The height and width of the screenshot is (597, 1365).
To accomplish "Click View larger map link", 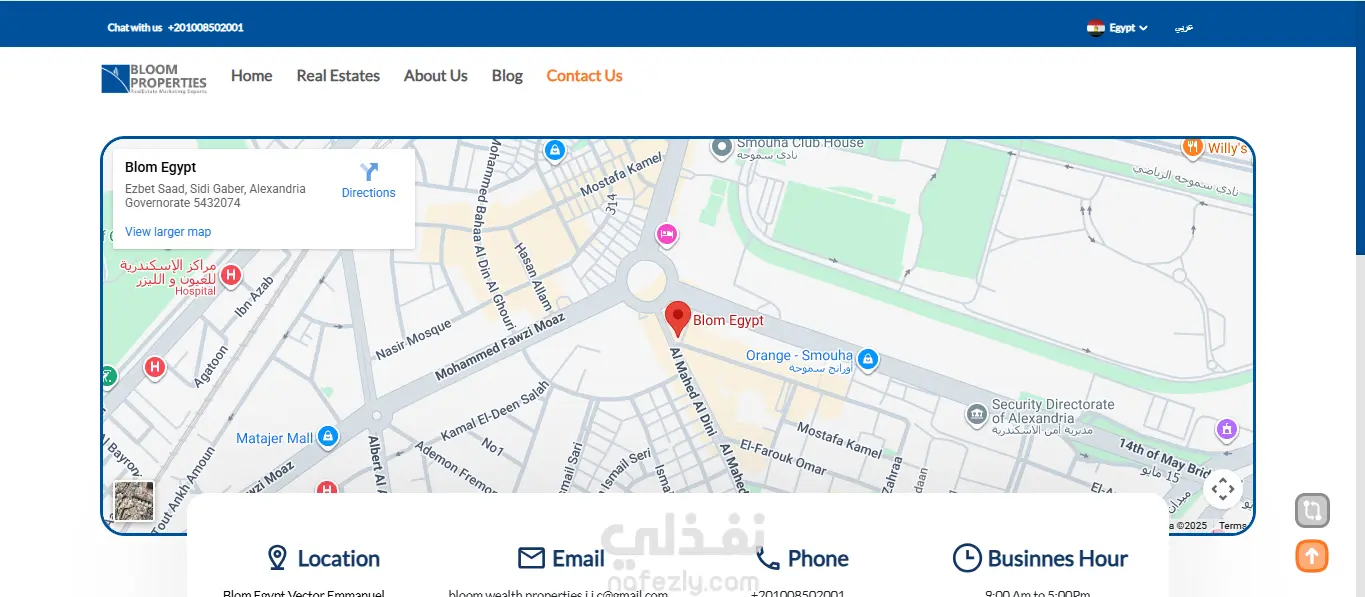I will (x=168, y=232).
